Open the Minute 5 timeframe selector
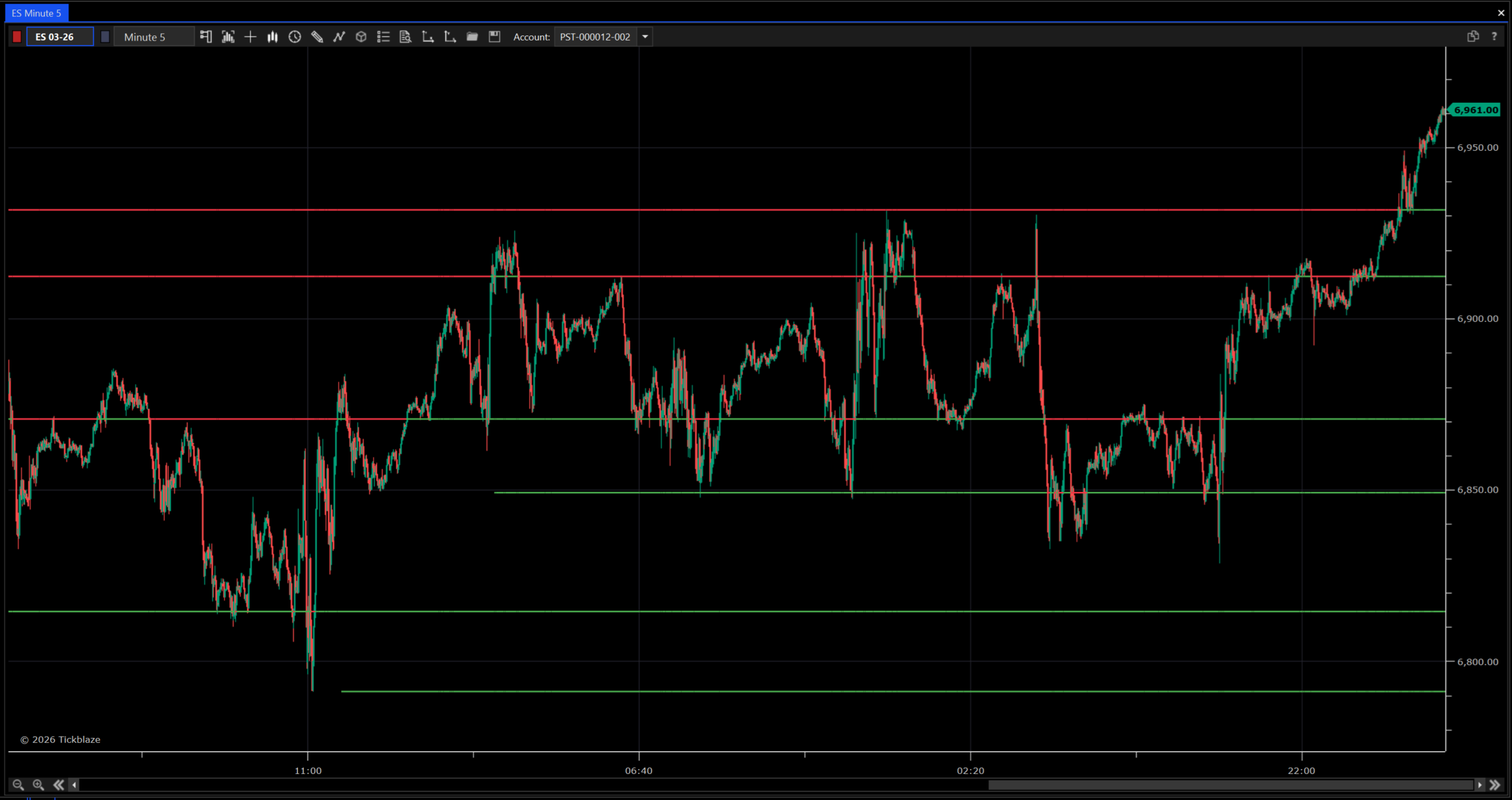This screenshot has width=1512, height=800. 154,37
